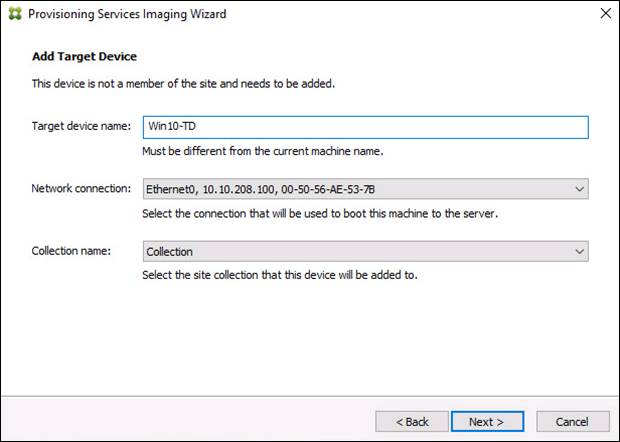Click the hint about boot connection selection
This screenshot has height=442, width=620.
coord(320,214)
